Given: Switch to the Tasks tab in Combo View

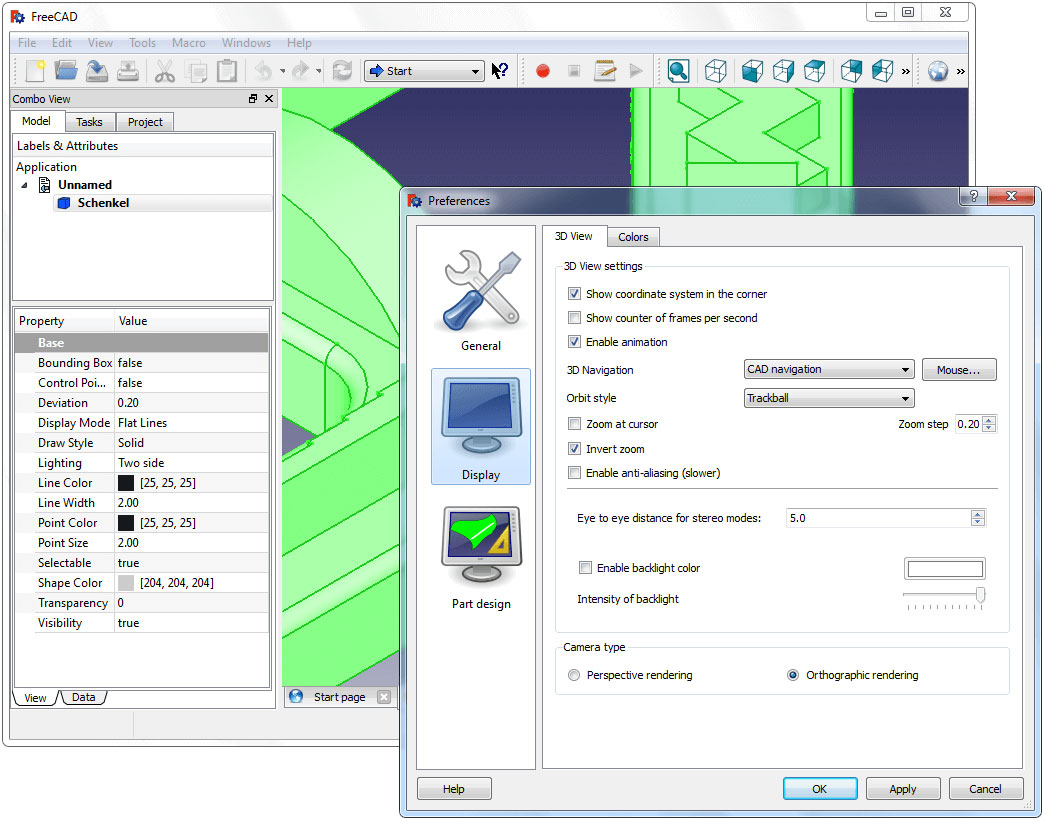Looking at the screenshot, I should [89, 121].
